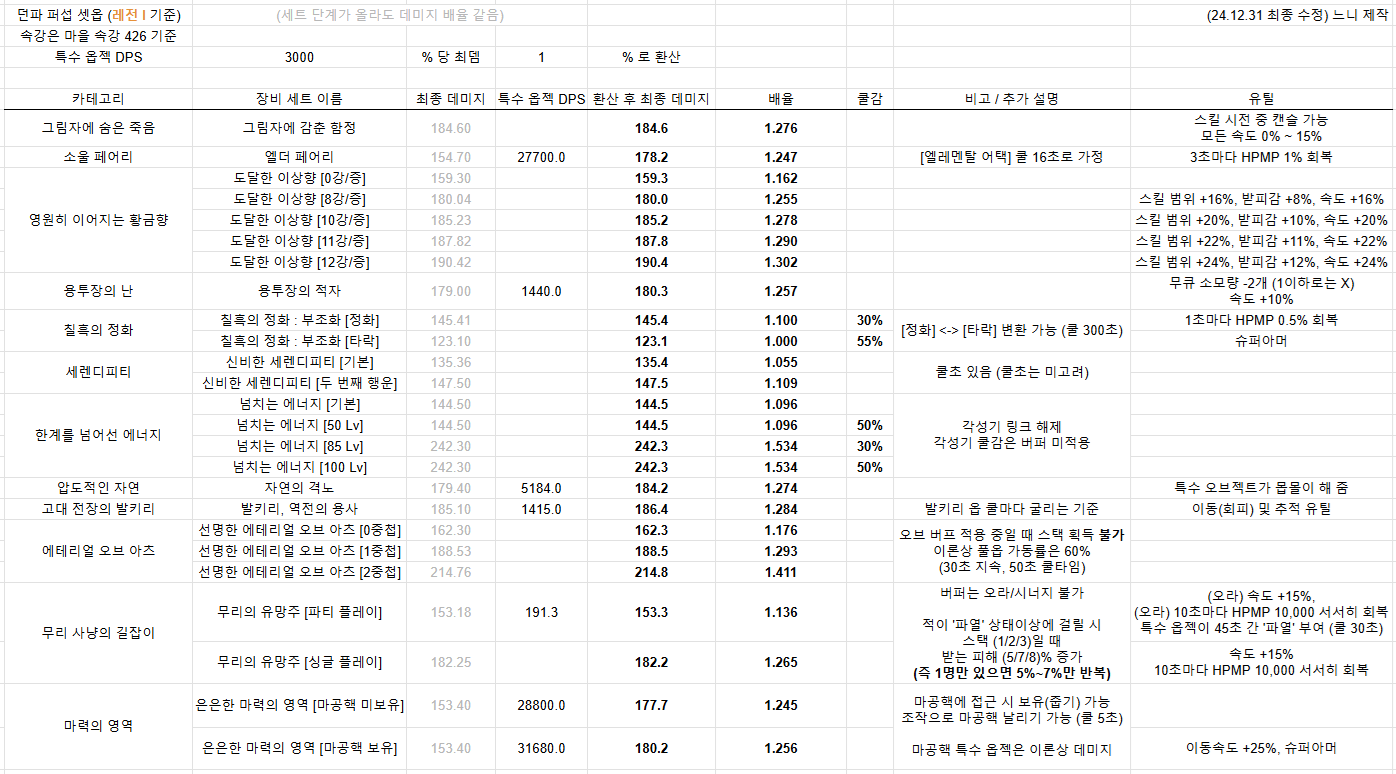The height and width of the screenshot is (774, 1396).
Task: Click the 214.8 converted damage cell
Action: pyautogui.click(x=651, y=572)
